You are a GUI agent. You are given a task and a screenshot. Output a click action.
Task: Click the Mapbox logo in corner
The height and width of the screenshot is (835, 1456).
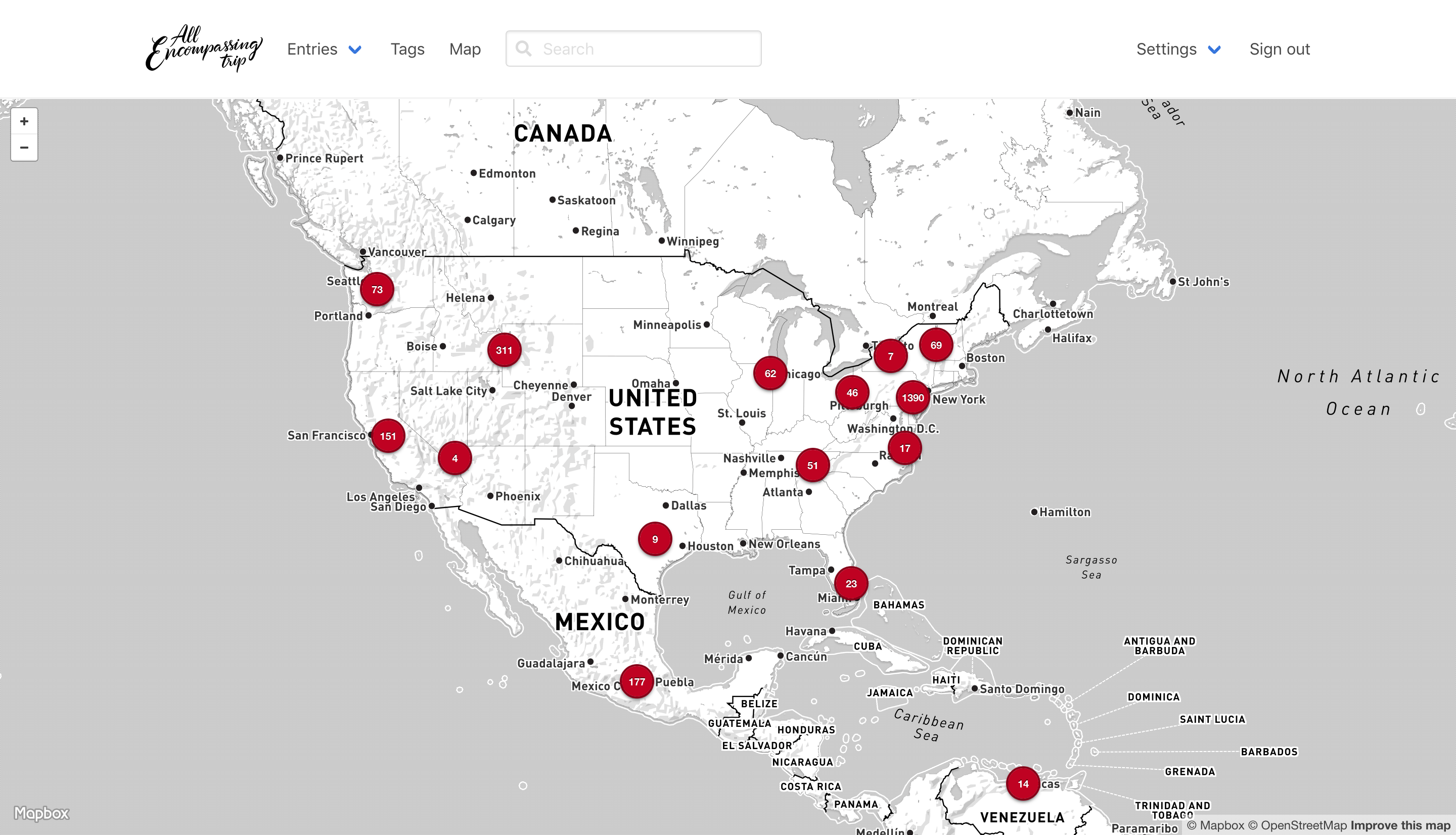[41, 813]
